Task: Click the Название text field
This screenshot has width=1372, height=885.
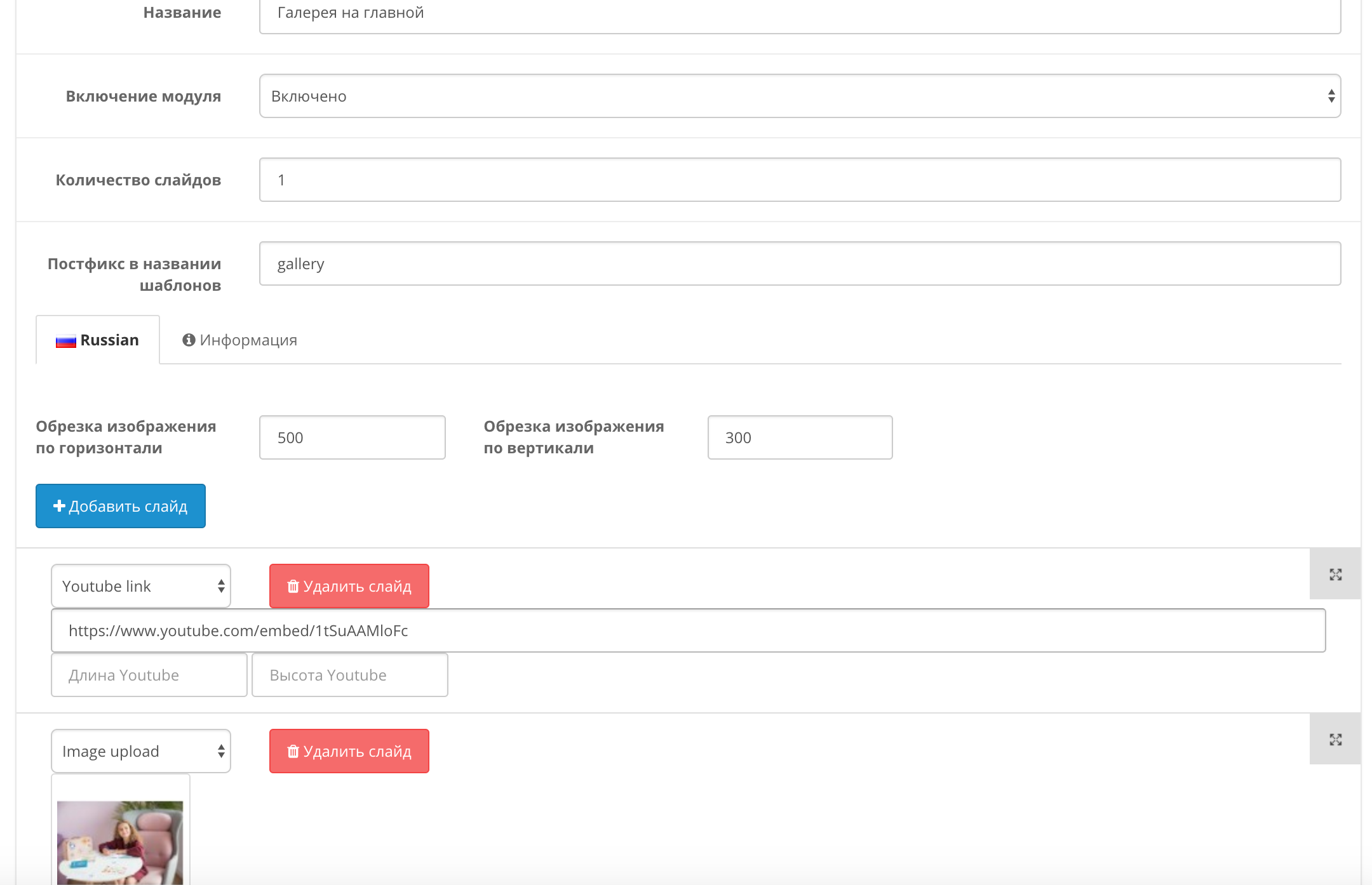Action: (799, 14)
